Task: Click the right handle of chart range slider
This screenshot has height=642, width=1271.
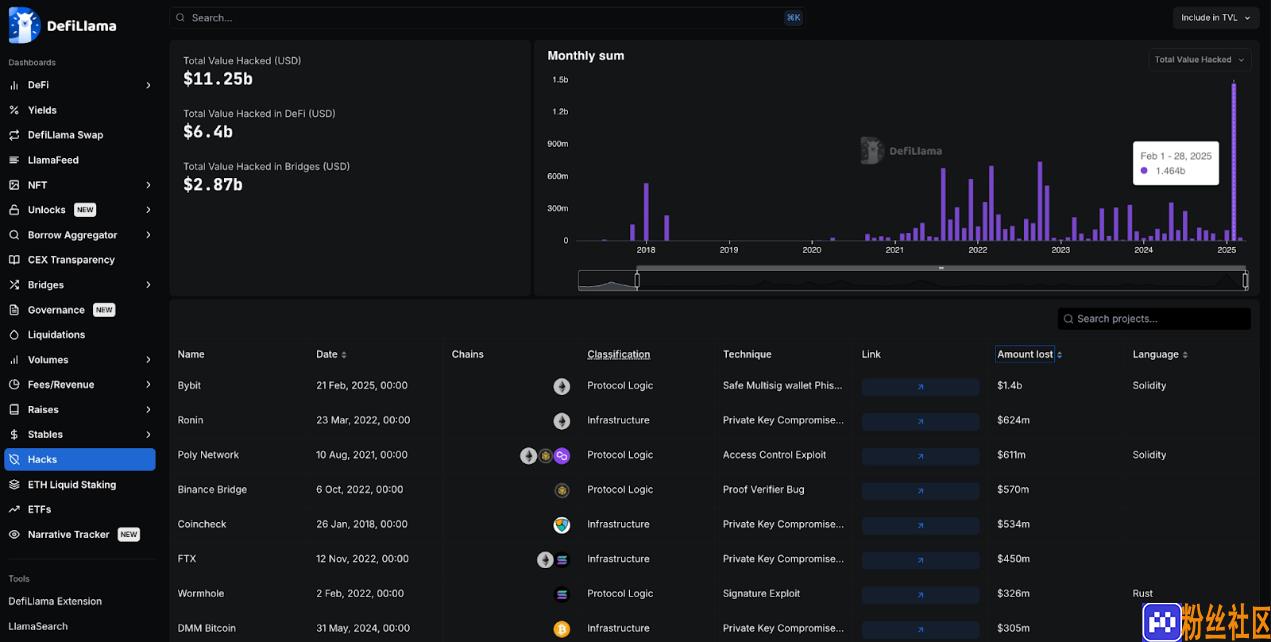Action: pyautogui.click(x=1245, y=281)
